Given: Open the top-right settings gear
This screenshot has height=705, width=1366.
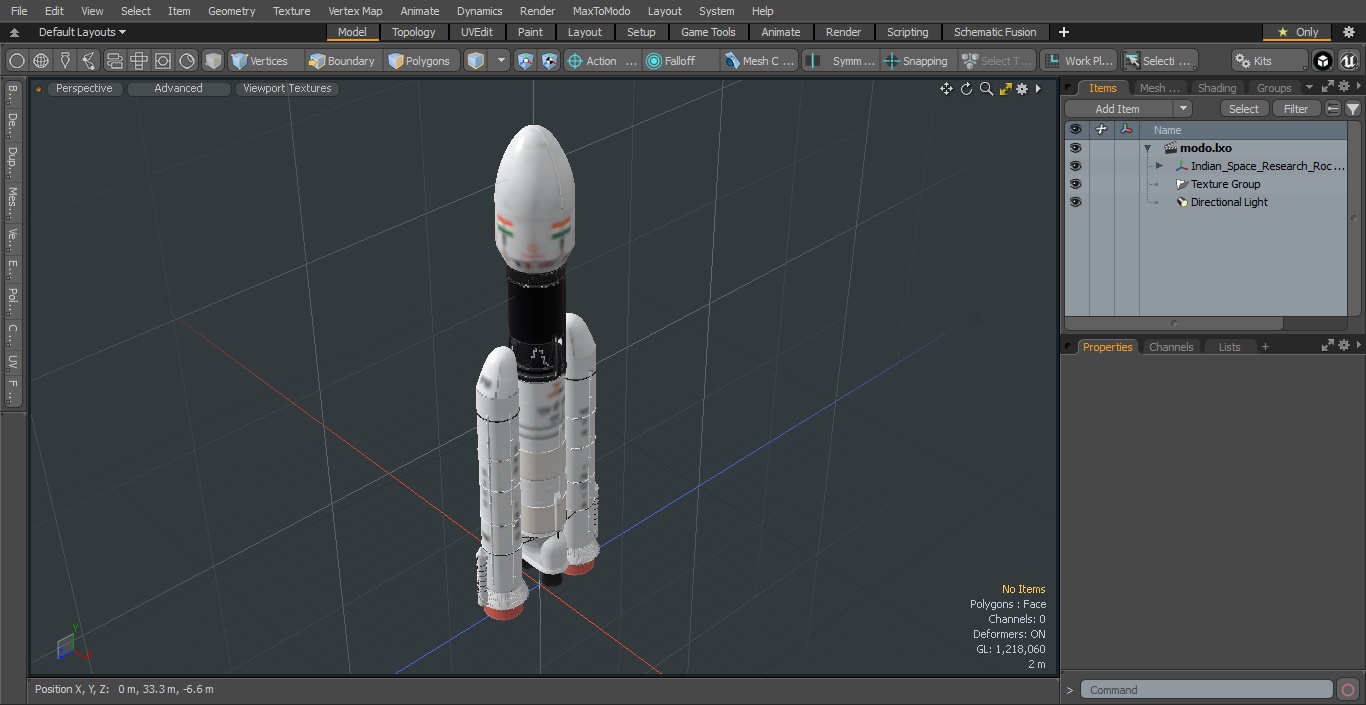Looking at the screenshot, I should click(x=1349, y=32).
